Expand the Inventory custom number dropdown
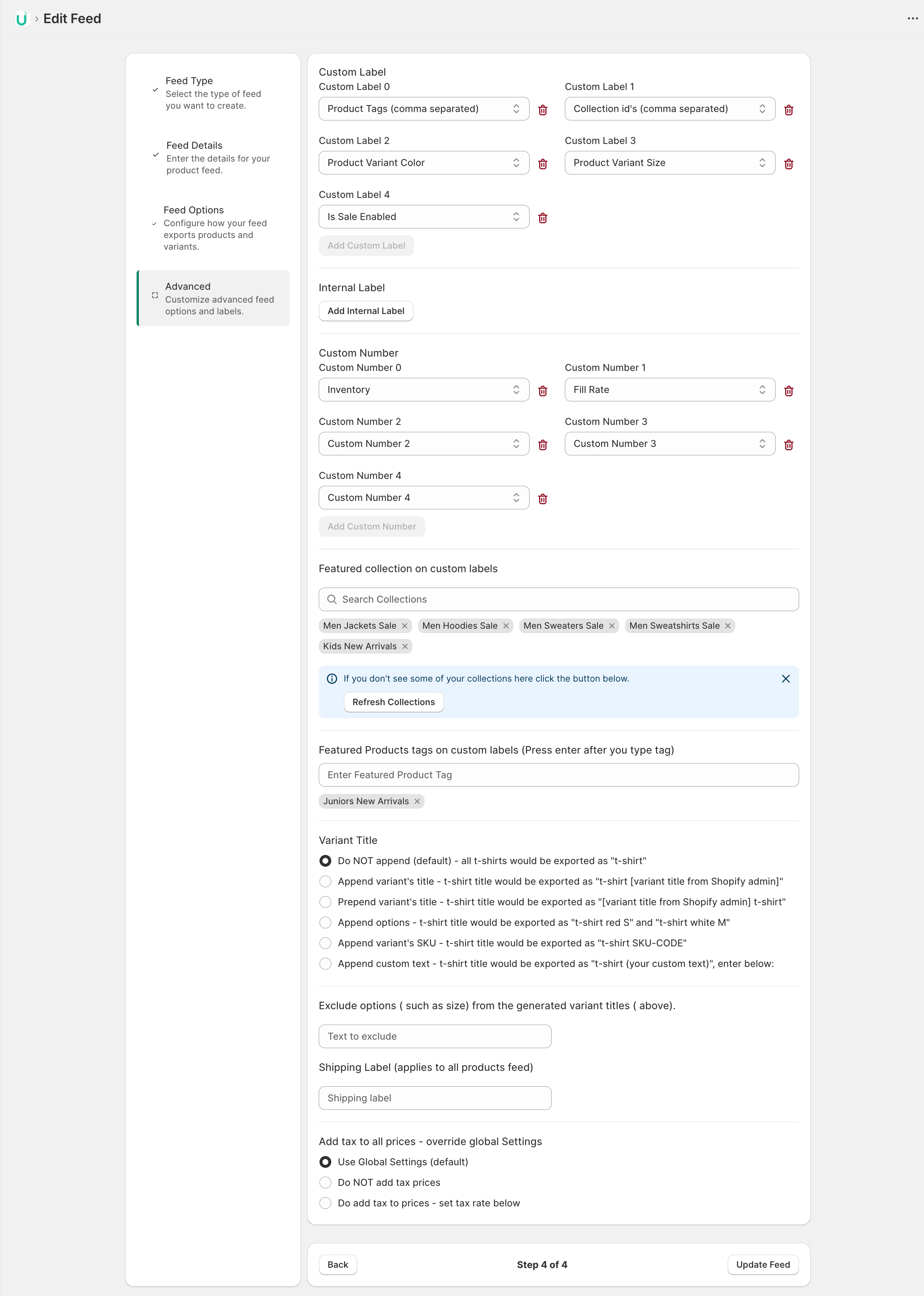Screen dimensions: 924x1296 coord(423,390)
